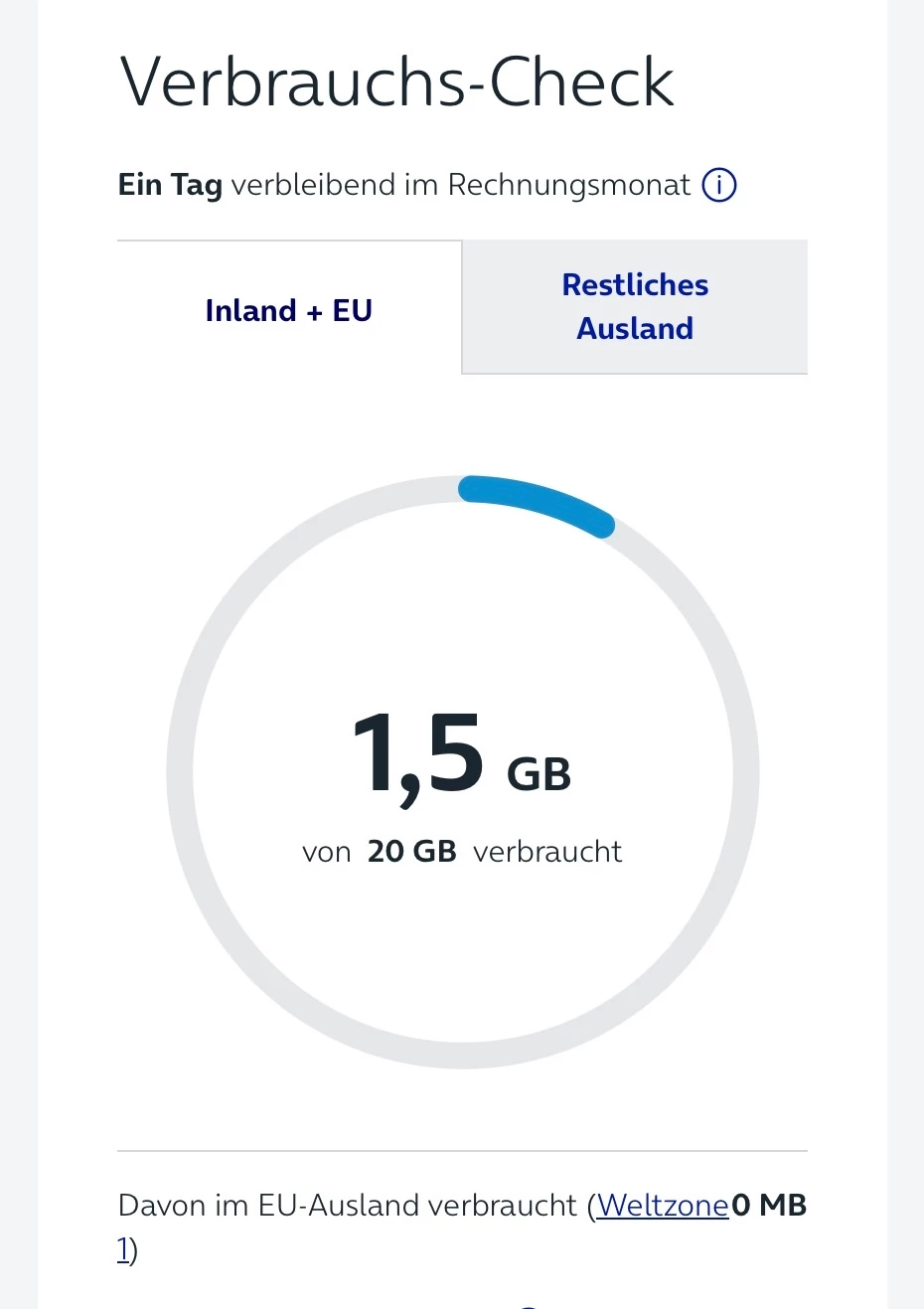Click the word von before 20 GB
This screenshot has height=1309, width=924.
[x=327, y=852]
